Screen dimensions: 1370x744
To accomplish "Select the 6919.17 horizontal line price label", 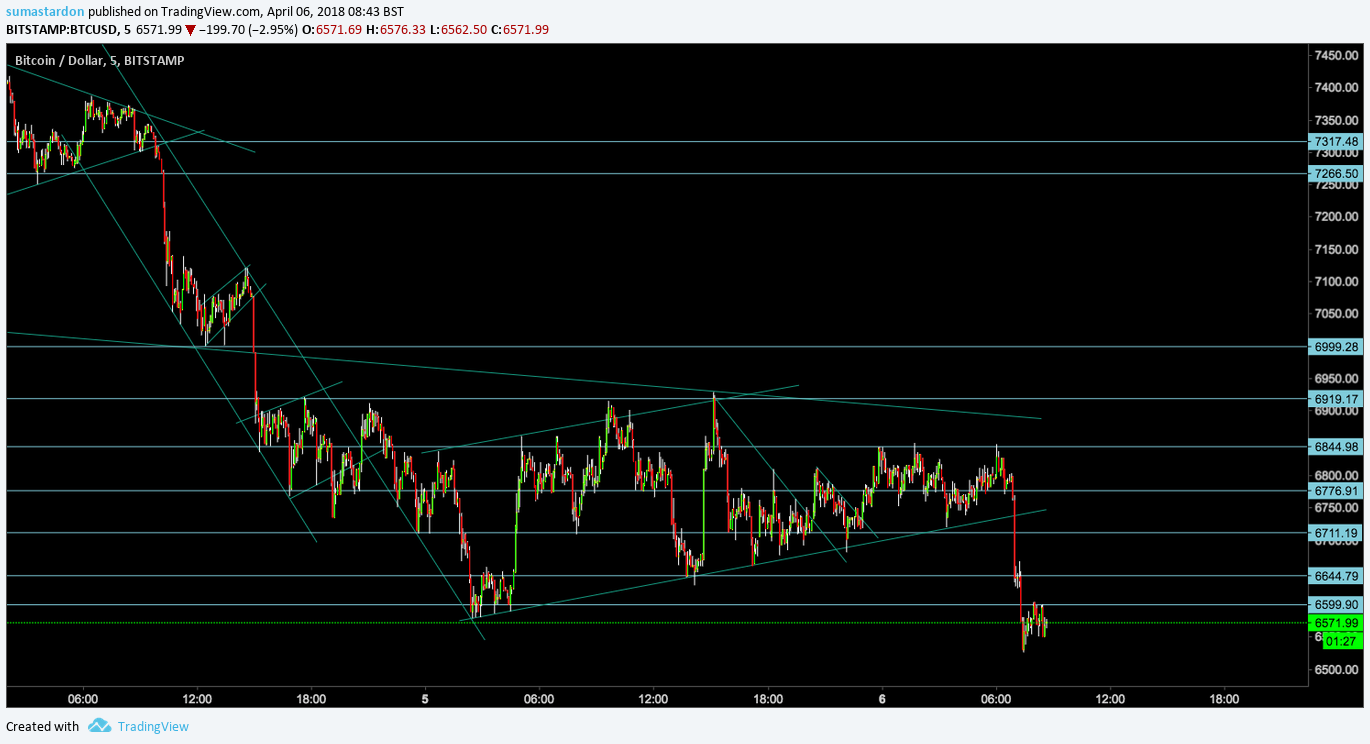I will click(x=1336, y=399).
